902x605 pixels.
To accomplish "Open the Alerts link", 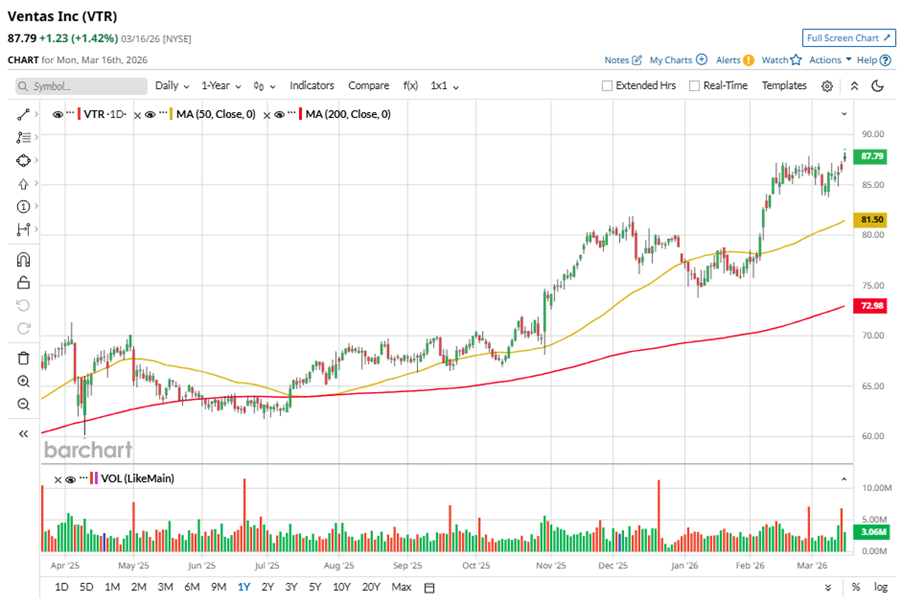I will coord(735,60).
